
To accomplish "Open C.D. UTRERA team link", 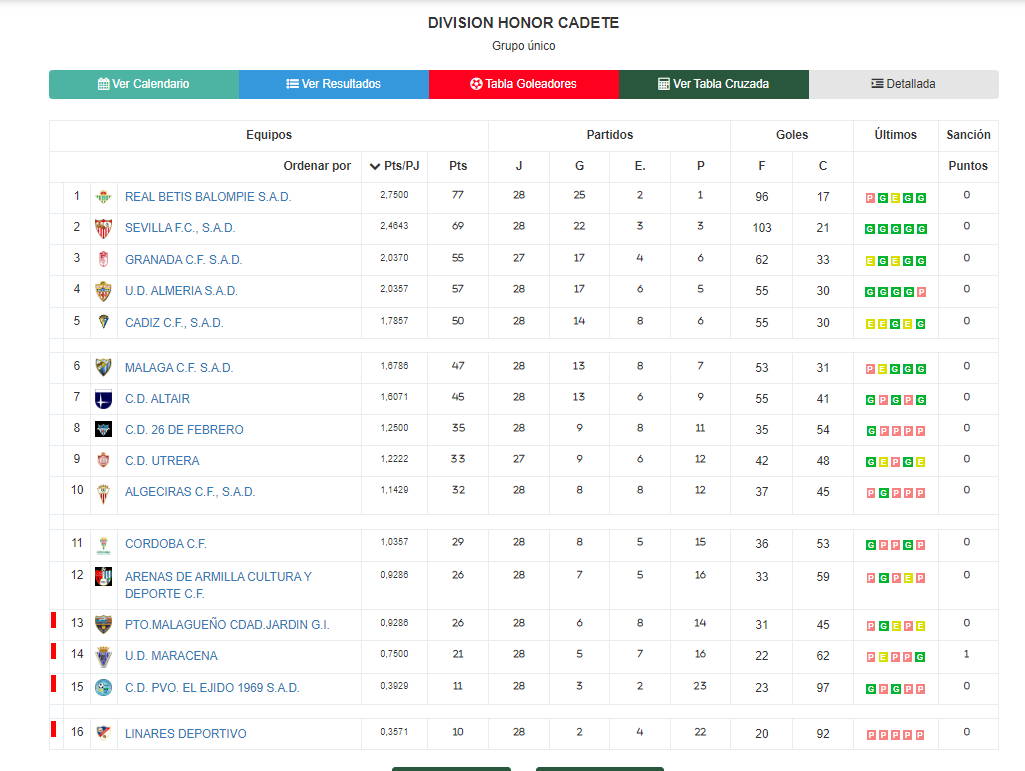I will [162, 461].
